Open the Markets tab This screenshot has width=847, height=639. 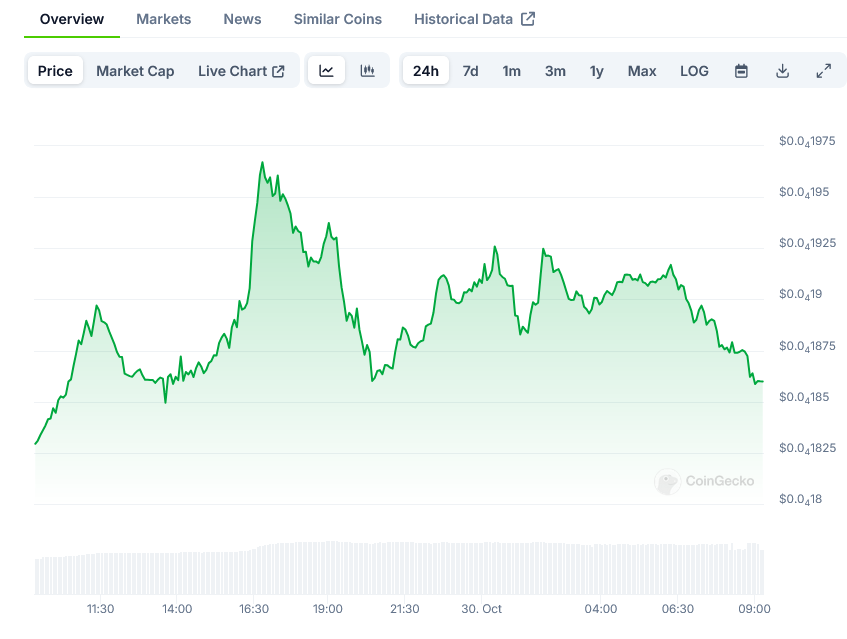pyautogui.click(x=163, y=19)
